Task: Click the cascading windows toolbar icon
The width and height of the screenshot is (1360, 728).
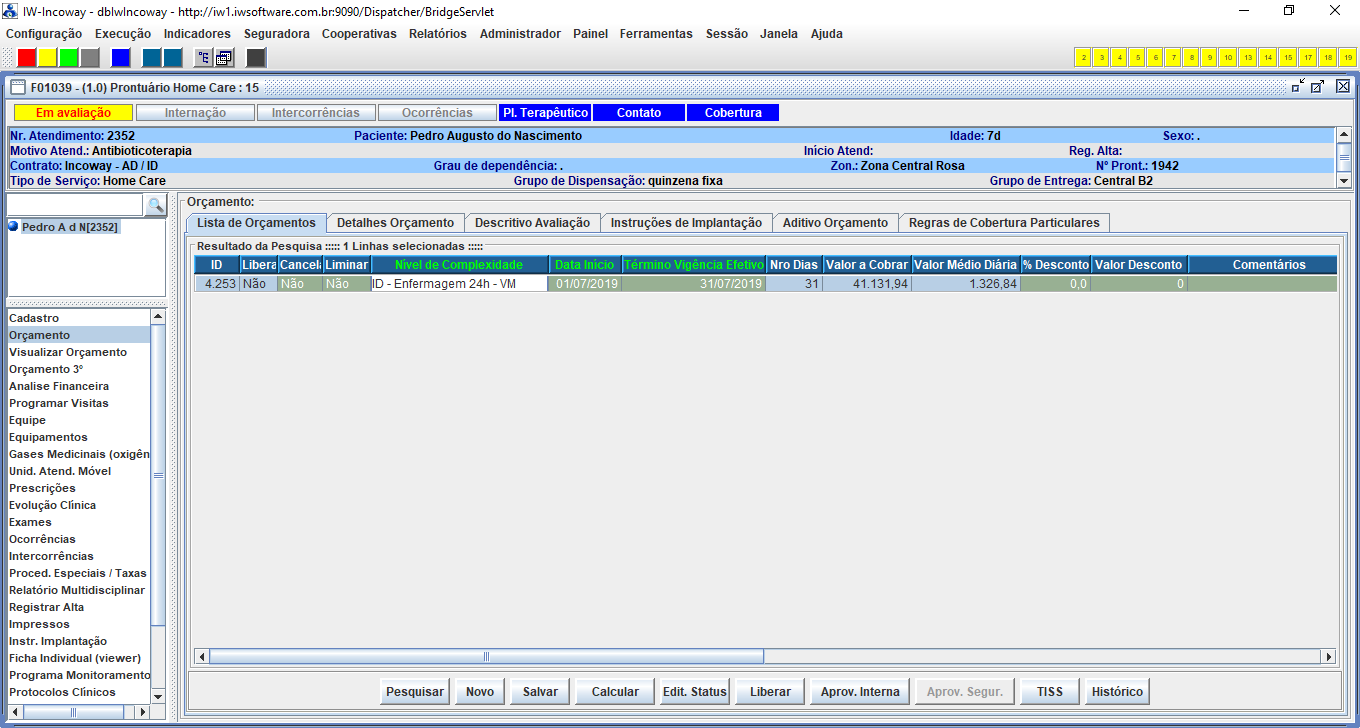Action: [224, 58]
